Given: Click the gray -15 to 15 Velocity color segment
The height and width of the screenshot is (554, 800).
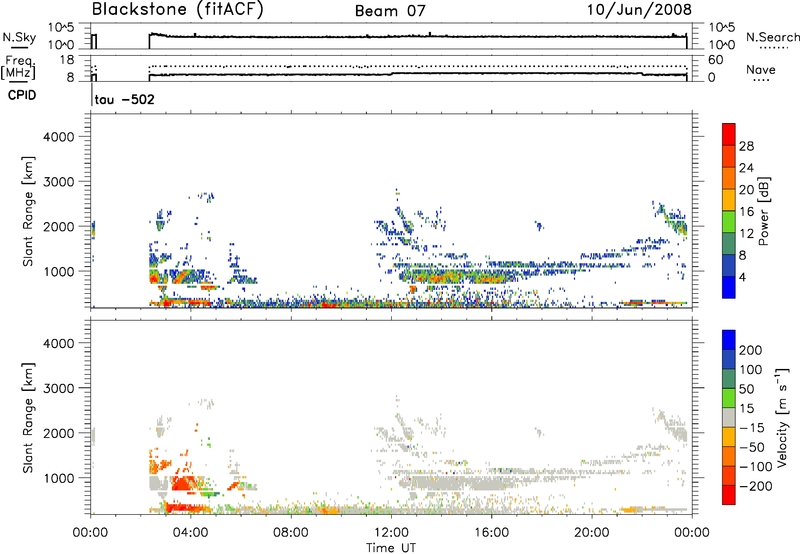Looking at the screenshot, I should (x=729, y=417).
